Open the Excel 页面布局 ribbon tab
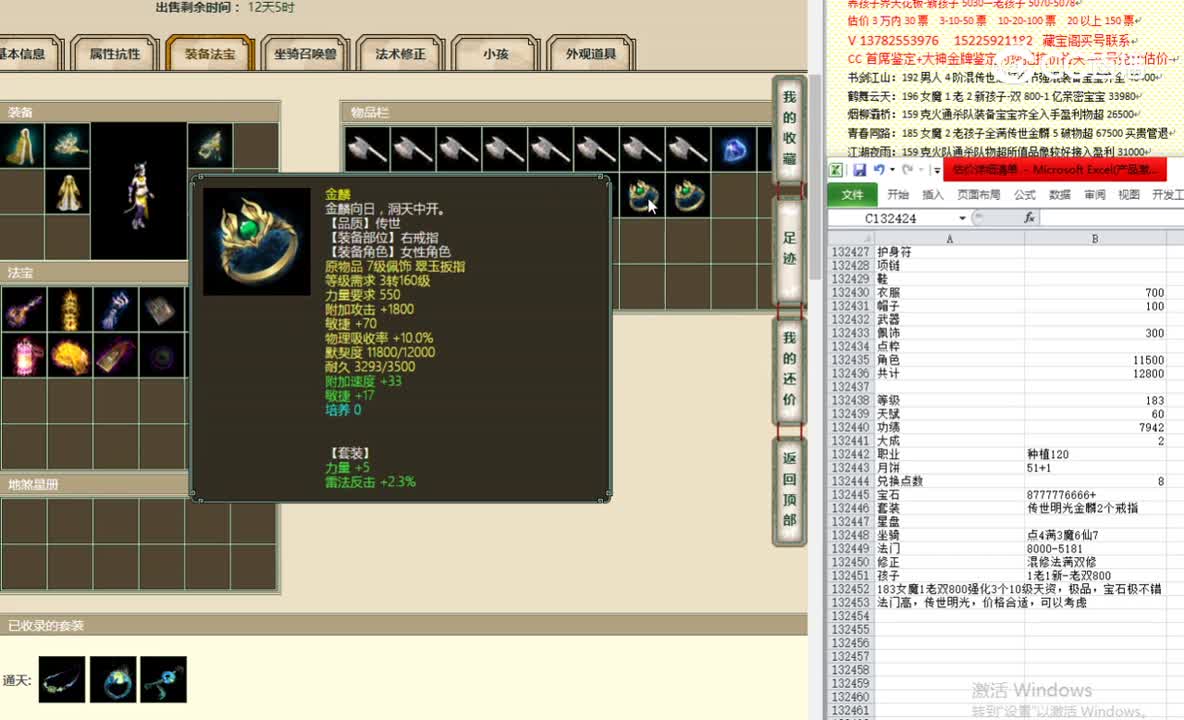Viewport: 1184px width, 720px height. [x=979, y=195]
